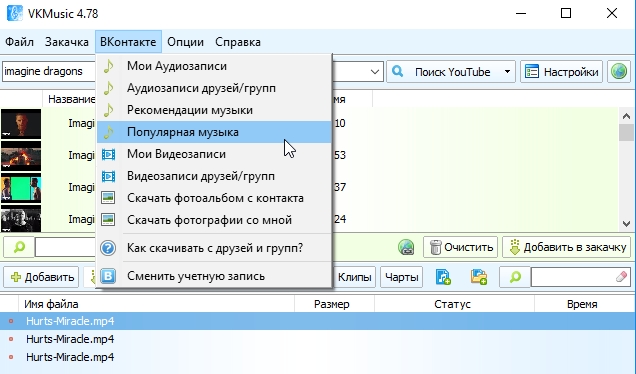Open the search history dropdown chevron
This screenshot has height=374, width=636.
[375, 72]
